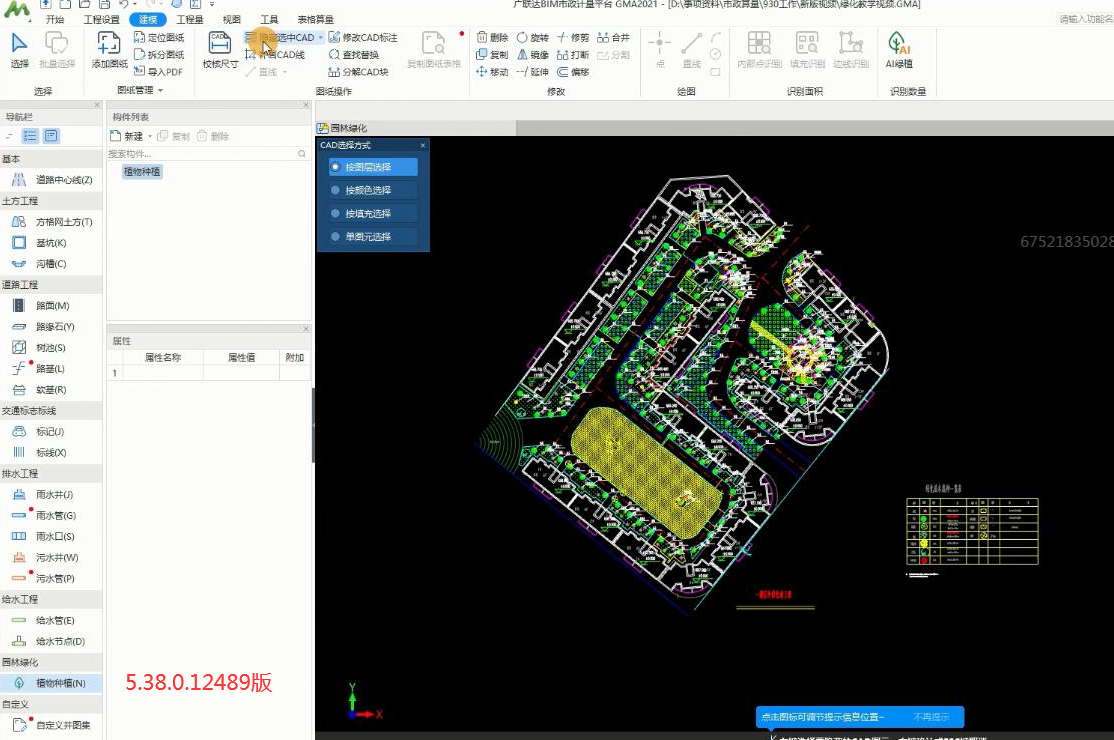Open the 表格算量 ribbon tab
This screenshot has width=1114, height=740.
point(315,19)
